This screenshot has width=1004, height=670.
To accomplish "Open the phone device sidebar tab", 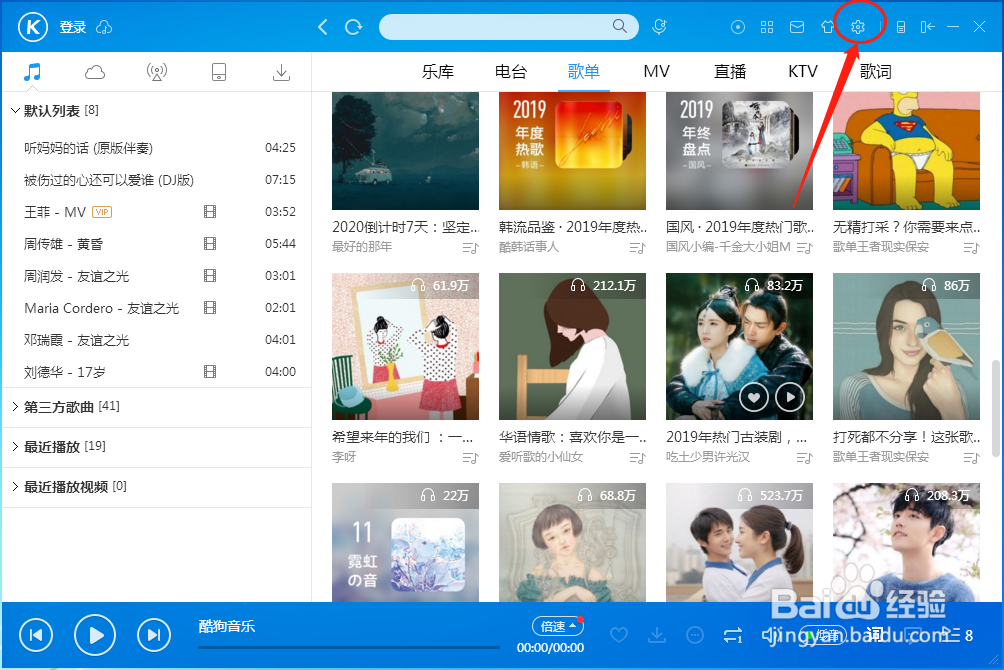I will coord(219,72).
